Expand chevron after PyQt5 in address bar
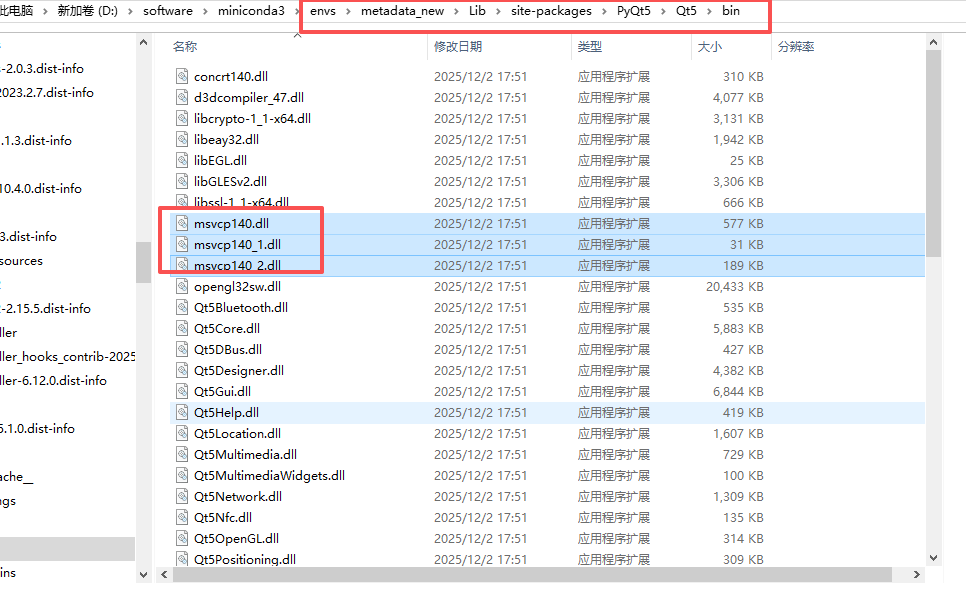966x589 pixels. click(x=663, y=12)
